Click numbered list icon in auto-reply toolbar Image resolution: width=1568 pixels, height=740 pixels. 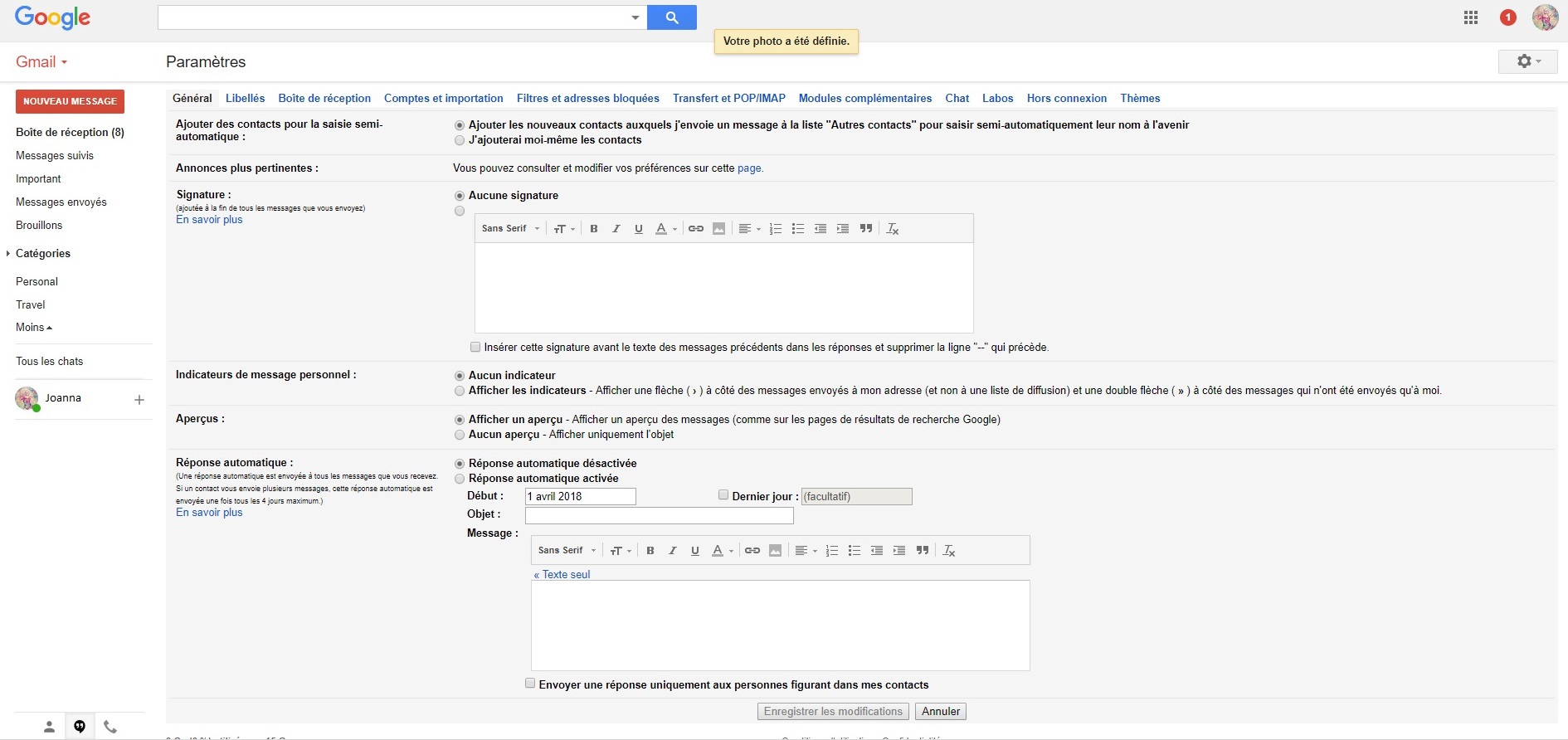832,551
